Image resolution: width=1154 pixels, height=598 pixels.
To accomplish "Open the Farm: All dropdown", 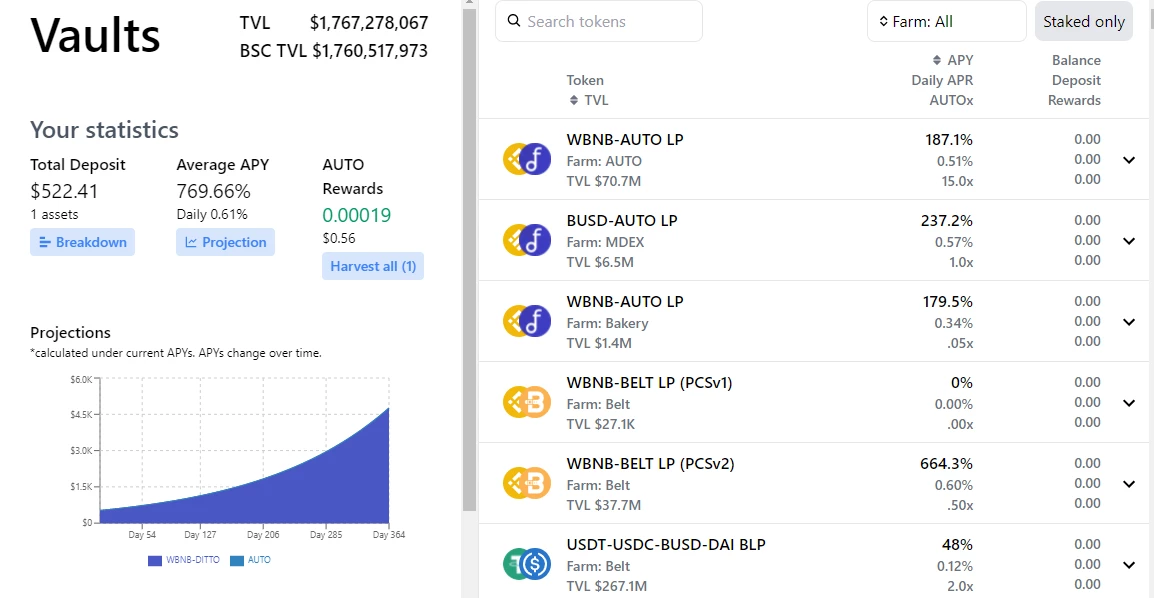I will [946, 21].
